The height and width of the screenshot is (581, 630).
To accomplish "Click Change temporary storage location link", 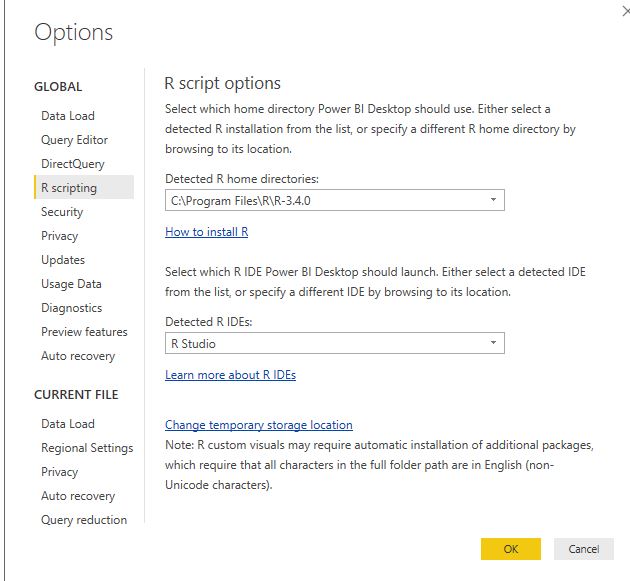I will 259,425.
